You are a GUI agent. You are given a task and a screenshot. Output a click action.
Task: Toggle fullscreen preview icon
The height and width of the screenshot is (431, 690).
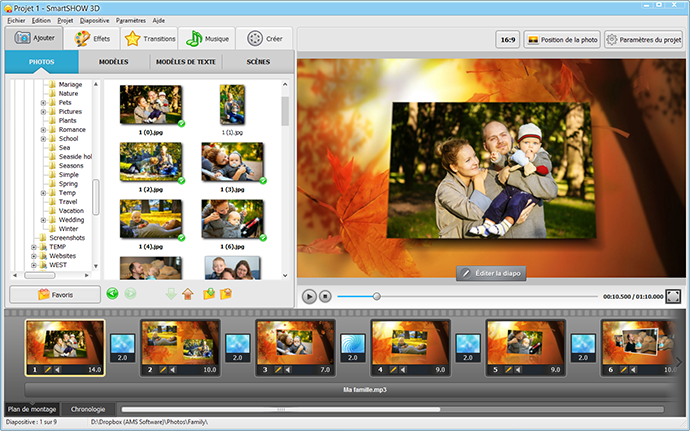pos(673,297)
